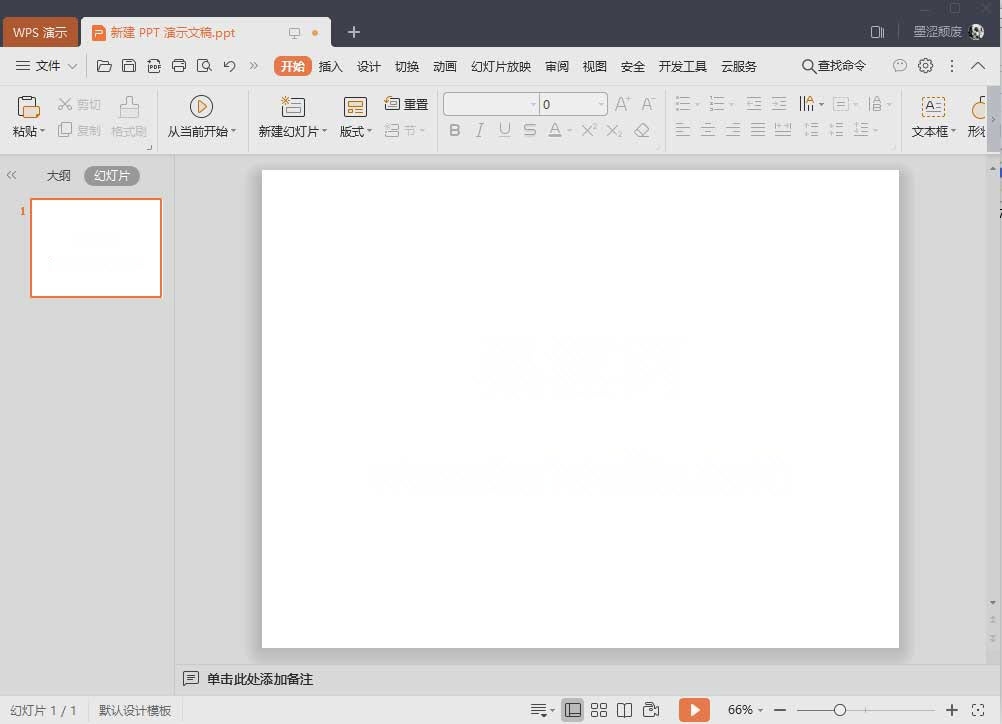The height and width of the screenshot is (724, 1002).
Task: Expand the slide layout (版式) dropdown
Action: [370, 130]
